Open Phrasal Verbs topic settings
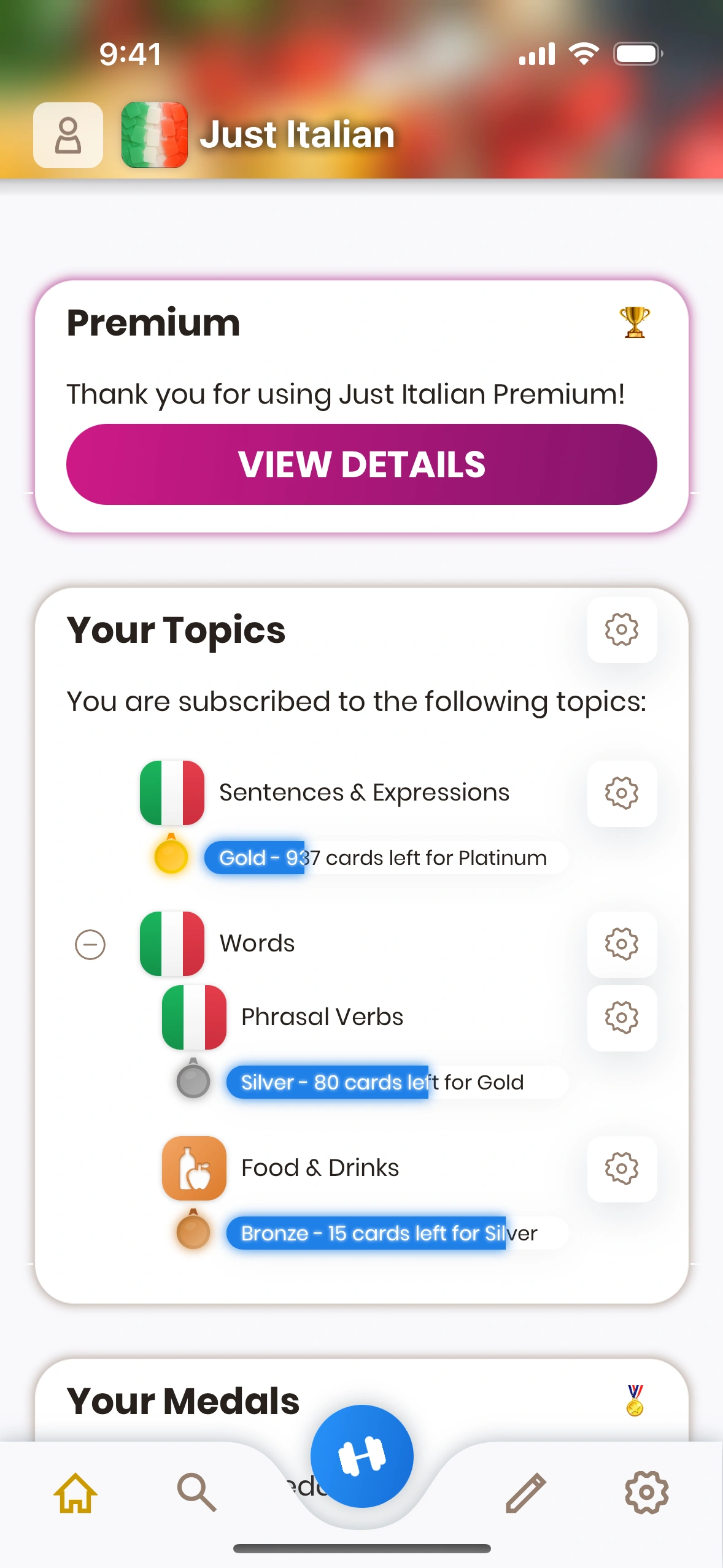723x1568 pixels. [622, 1018]
